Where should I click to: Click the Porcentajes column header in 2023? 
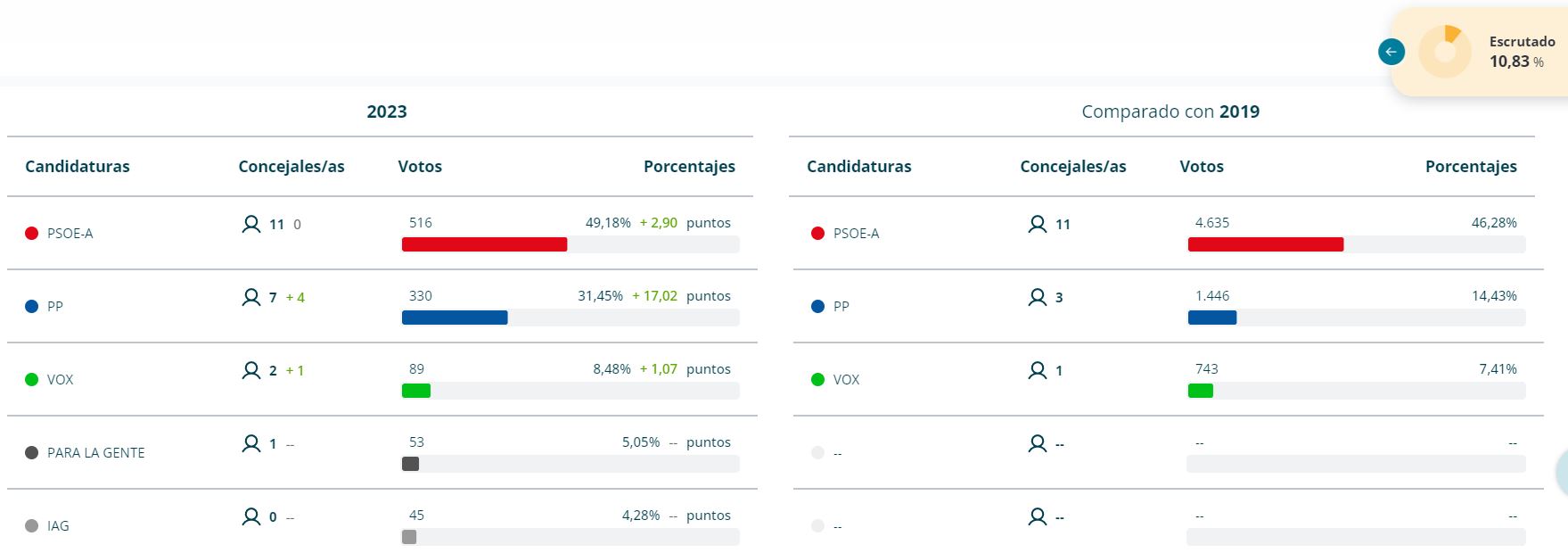pyautogui.click(x=689, y=167)
